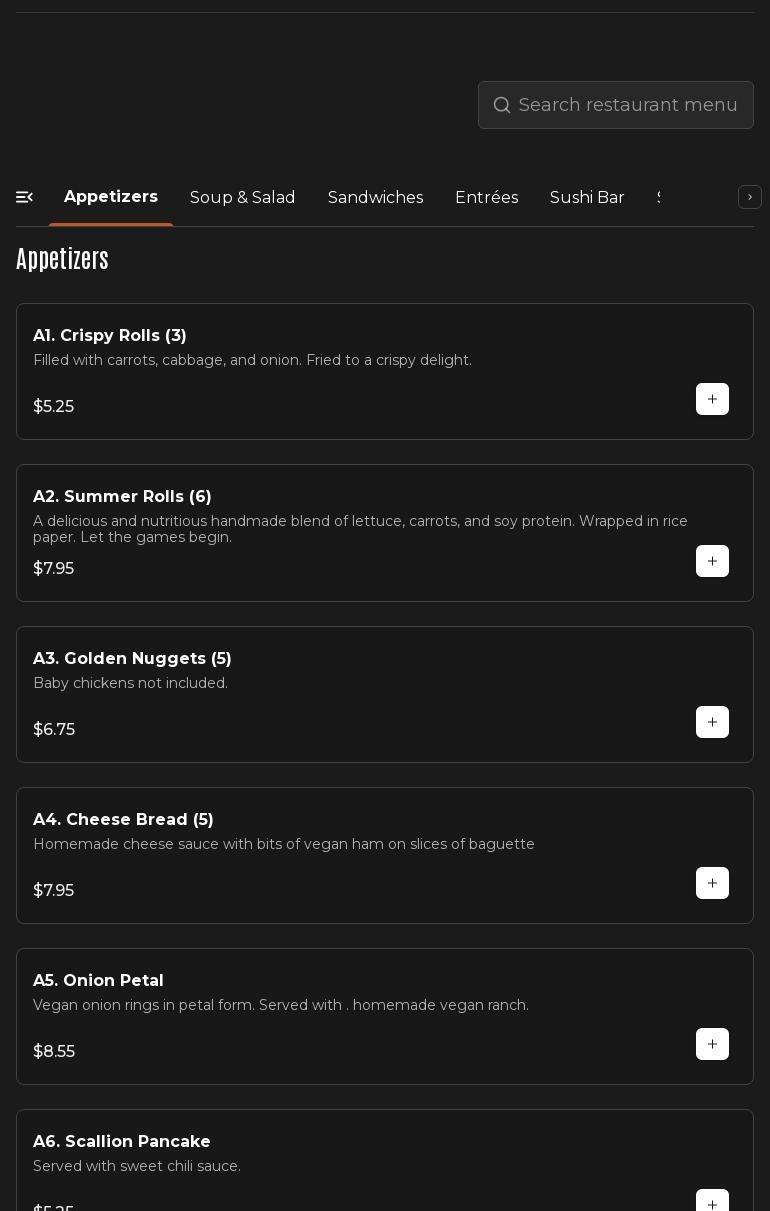770x1211 pixels.
Task: Add A5. Onion Petal using plus icon
Action: 712,1044
